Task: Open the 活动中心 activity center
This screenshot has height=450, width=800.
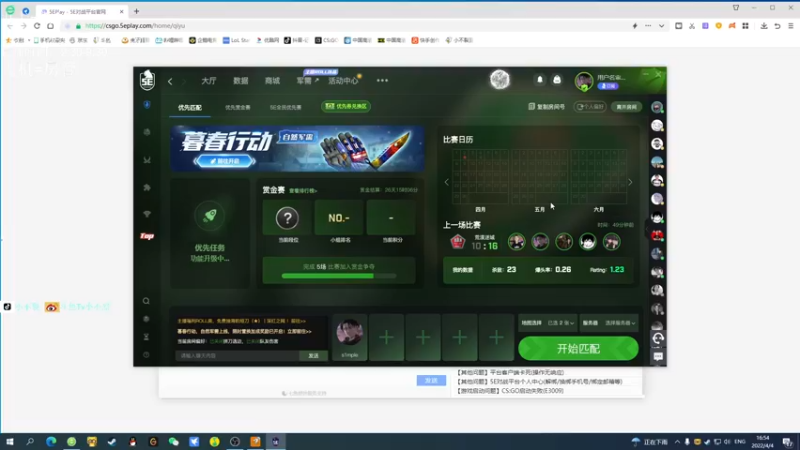Action: (343, 81)
